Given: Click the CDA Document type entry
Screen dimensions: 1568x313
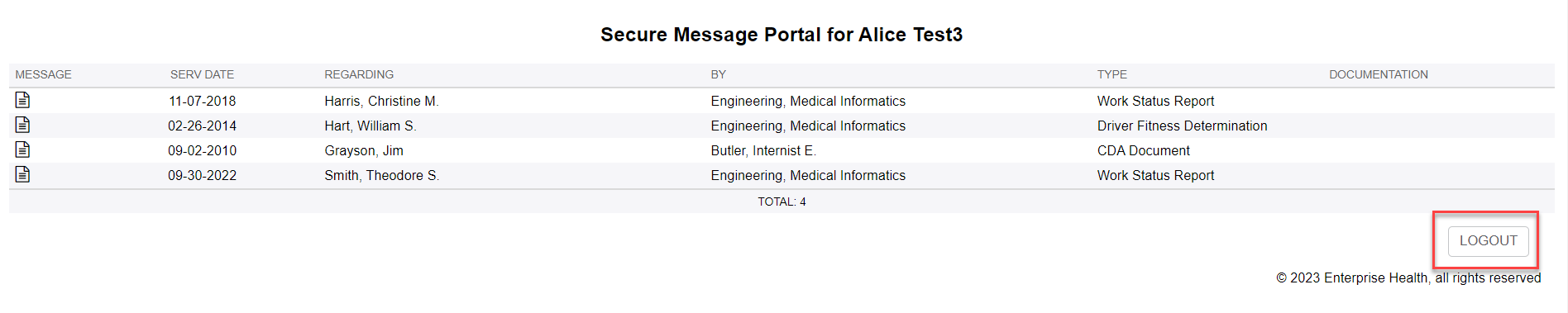Looking at the screenshot, I should 1143,150.
